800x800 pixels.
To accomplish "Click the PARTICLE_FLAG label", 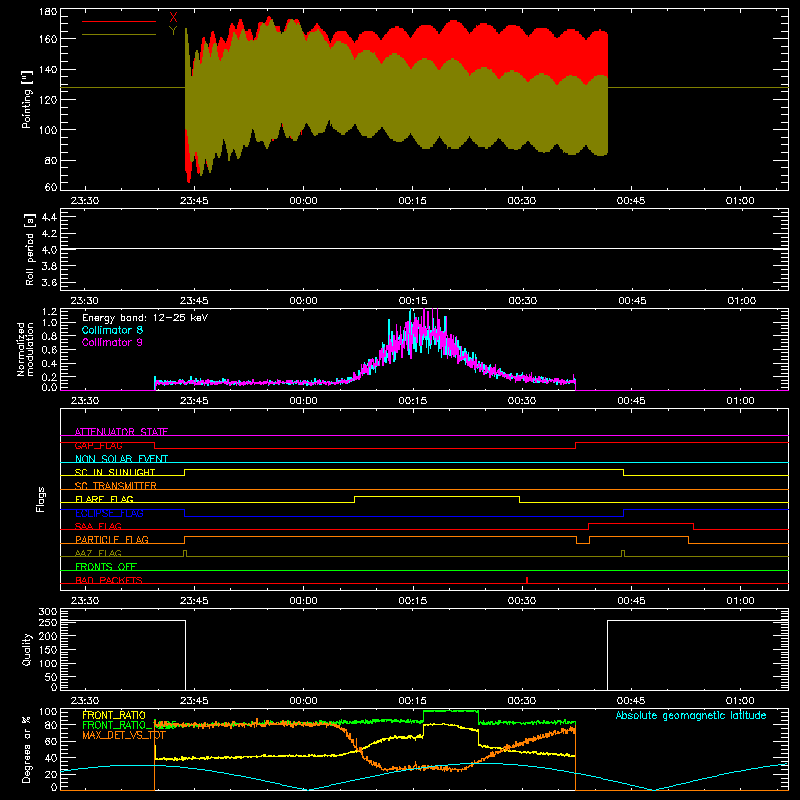I will [x=112, y=539].
